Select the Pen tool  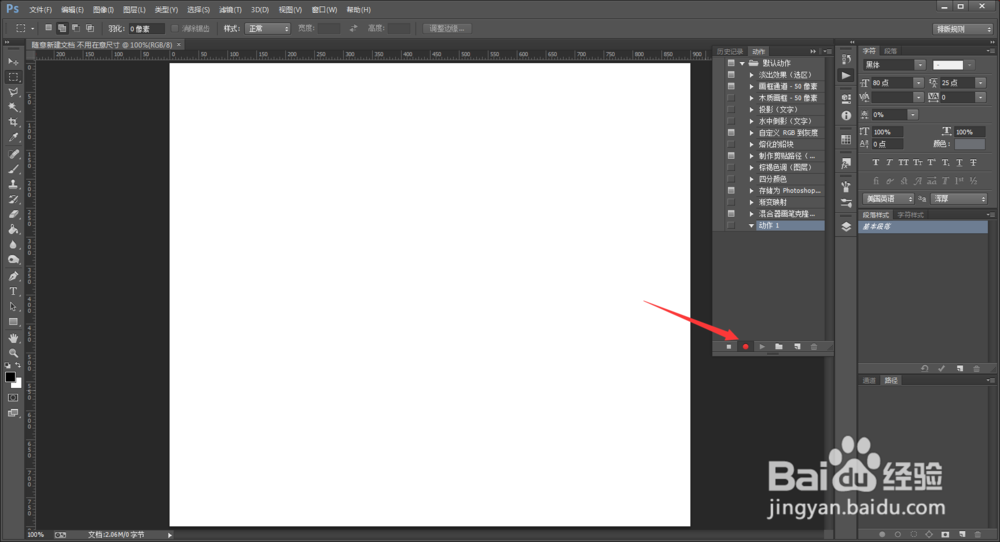[13, 276]
